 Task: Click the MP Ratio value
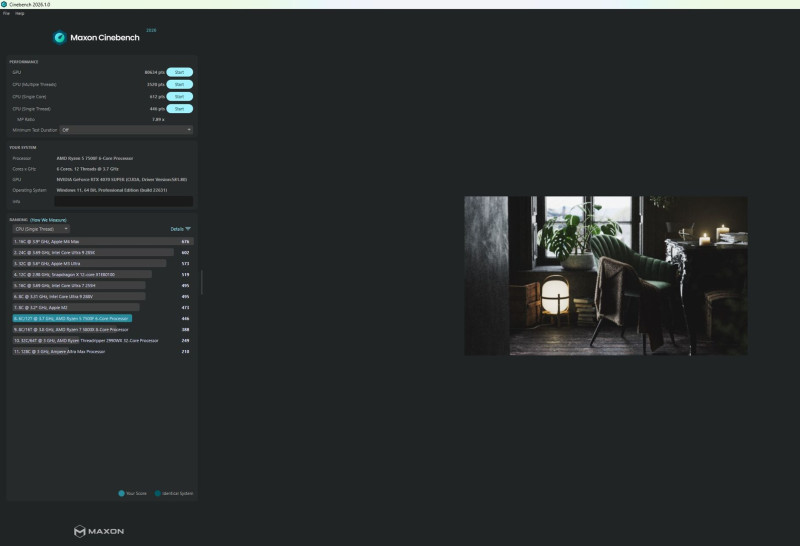[x=158, y=119]
